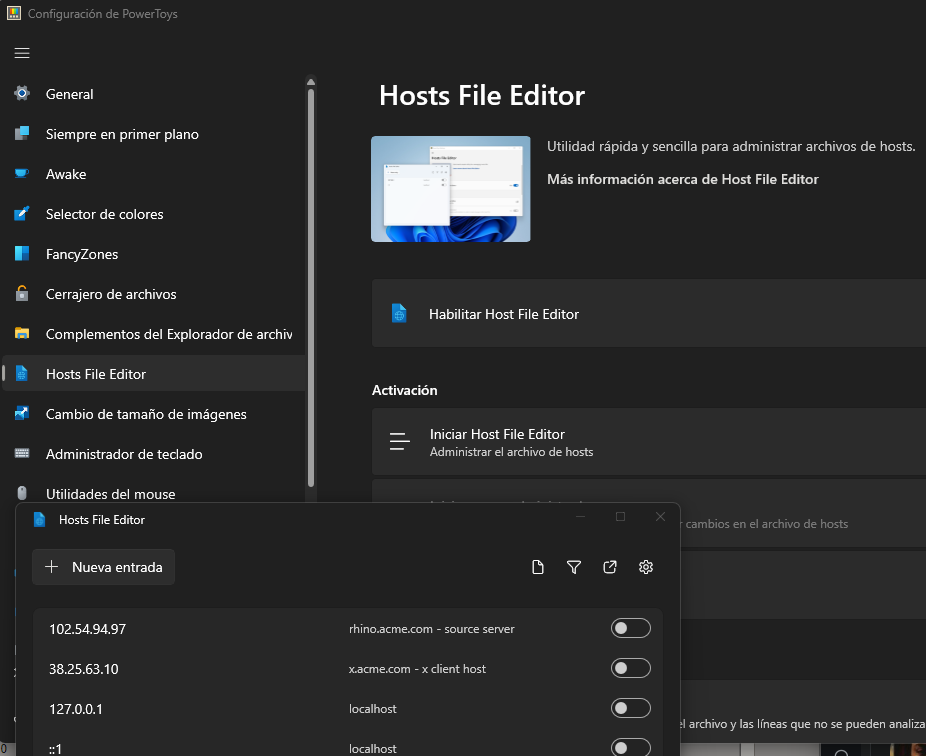926x756 pixels.
Task: Toggle the 102.54.94.97 rhino.acme.com entry
Action: point(630,628)
